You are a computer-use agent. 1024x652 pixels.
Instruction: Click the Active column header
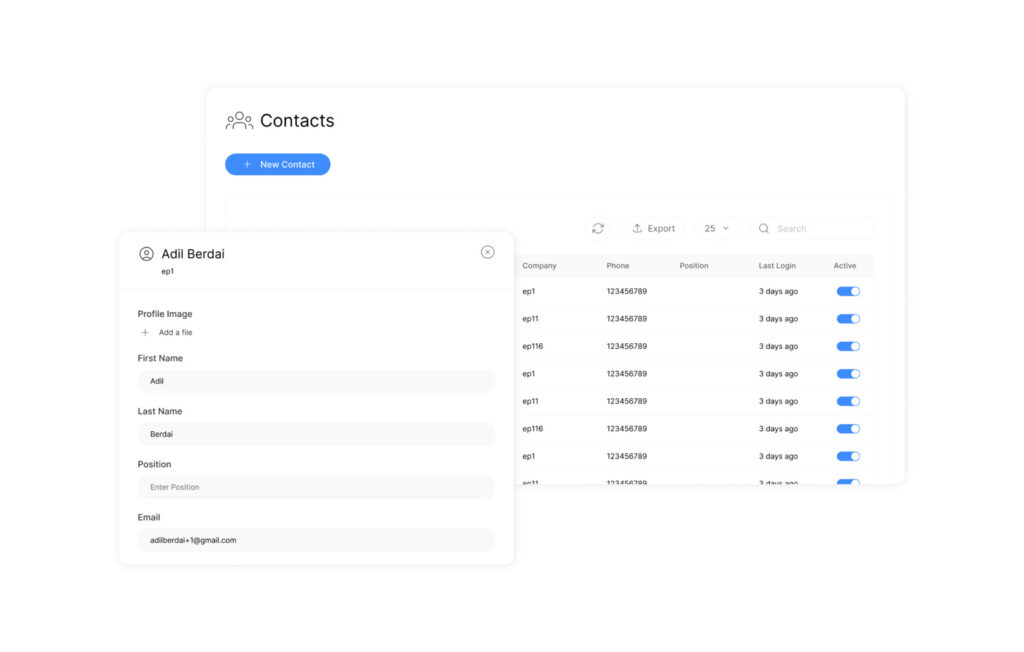click(845, 266)
